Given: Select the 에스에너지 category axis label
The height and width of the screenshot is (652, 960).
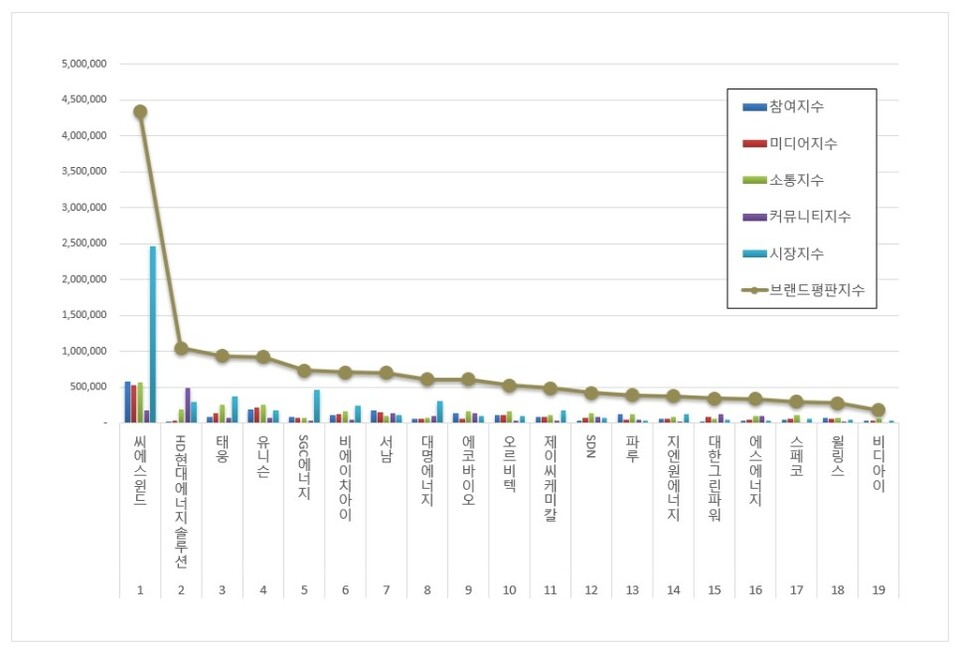Looking at the screenshot, I should [755, 471].
